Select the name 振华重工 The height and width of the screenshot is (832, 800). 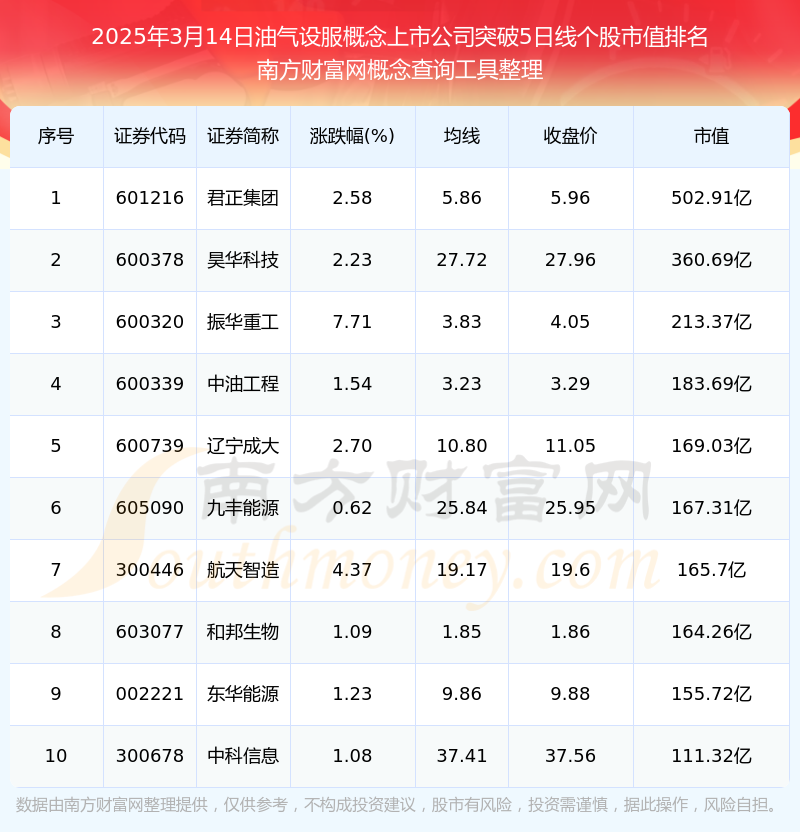(x=243, y=322)
